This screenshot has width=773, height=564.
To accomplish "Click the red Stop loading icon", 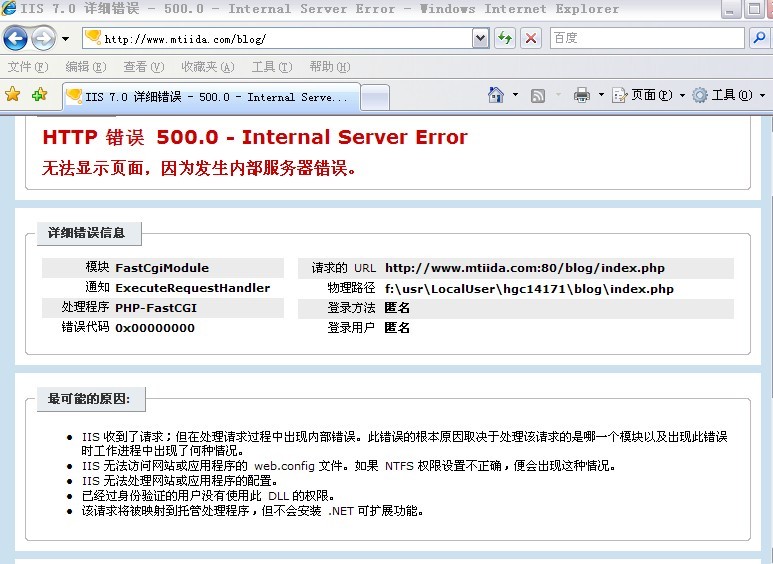I will [530, 38].
